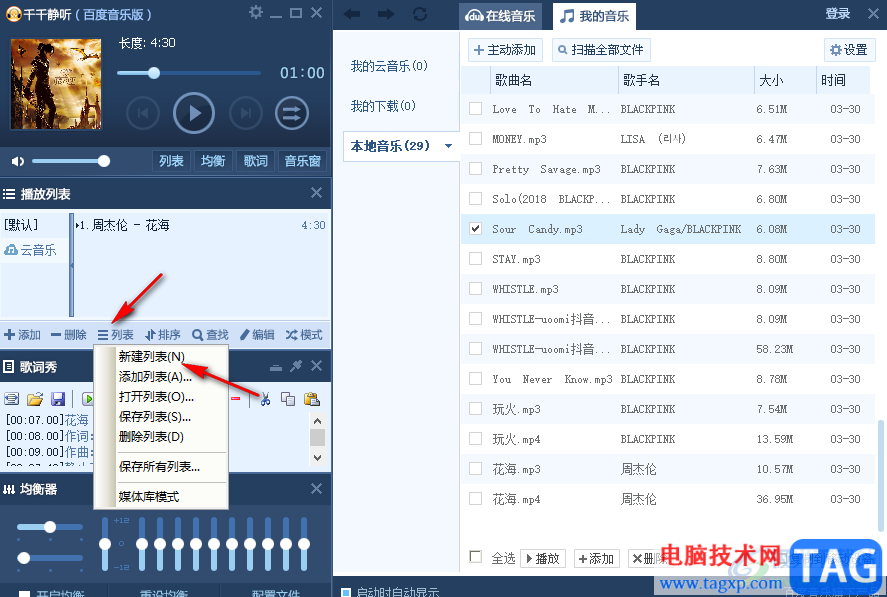The image size is (887, 597).
Task: Open the 设置 settings button
Action: click(x=849, y=50)
